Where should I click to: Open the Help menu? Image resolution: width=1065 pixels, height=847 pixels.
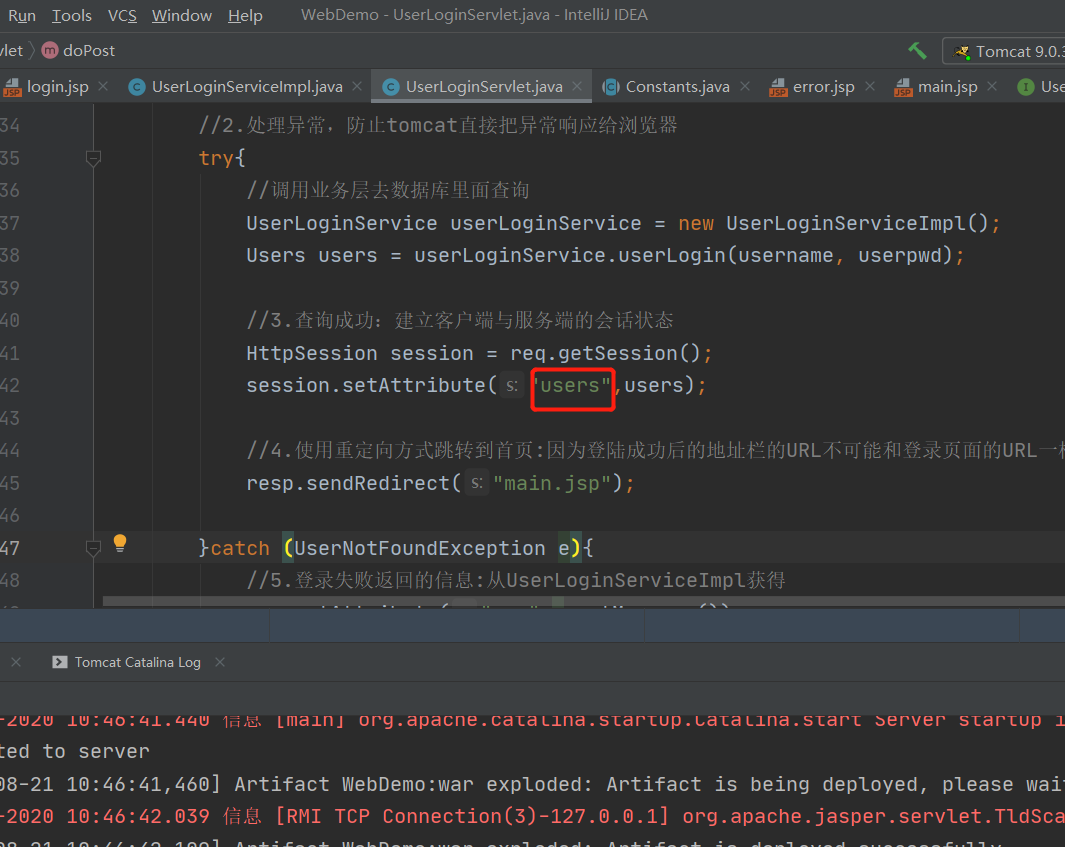pos(245,15)
